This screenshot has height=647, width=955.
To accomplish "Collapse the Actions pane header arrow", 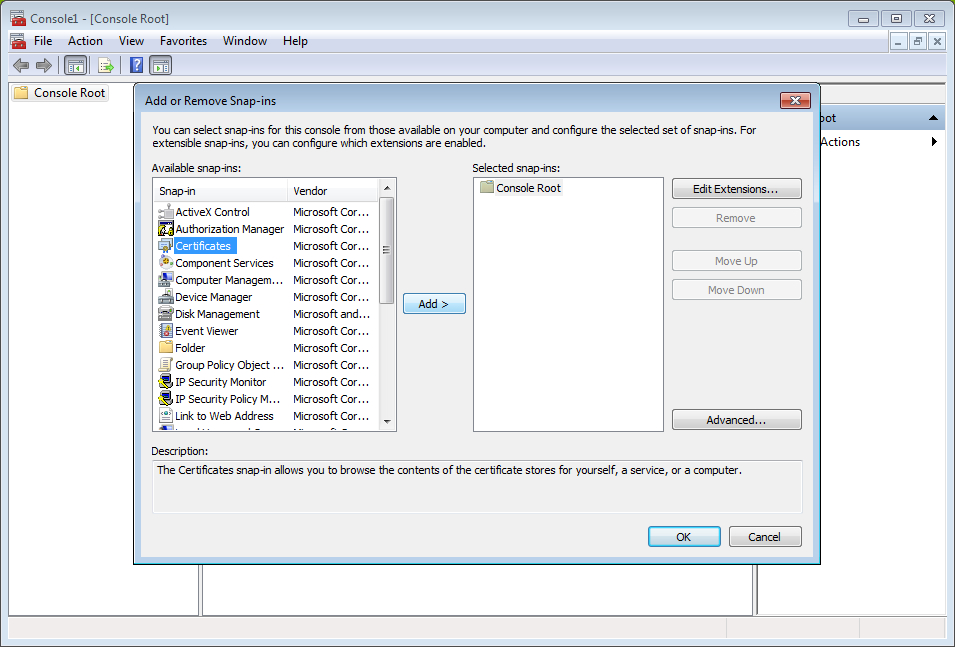I will 933,118.
